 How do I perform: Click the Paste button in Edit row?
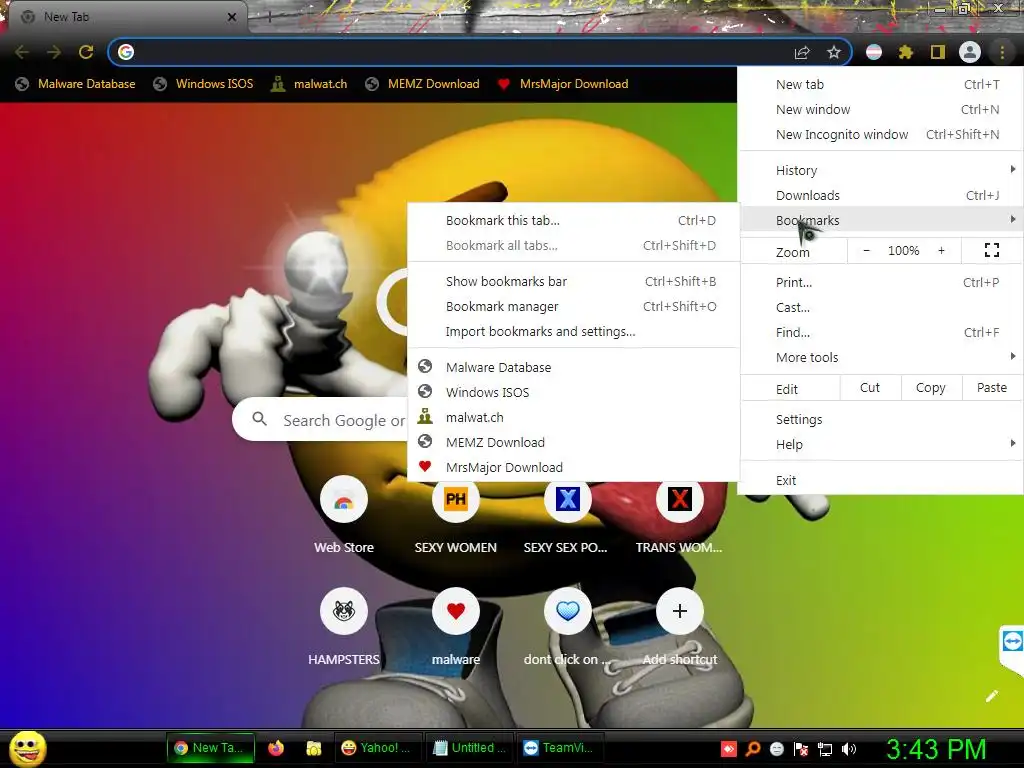pyautogui.click(x=992, y=388)
